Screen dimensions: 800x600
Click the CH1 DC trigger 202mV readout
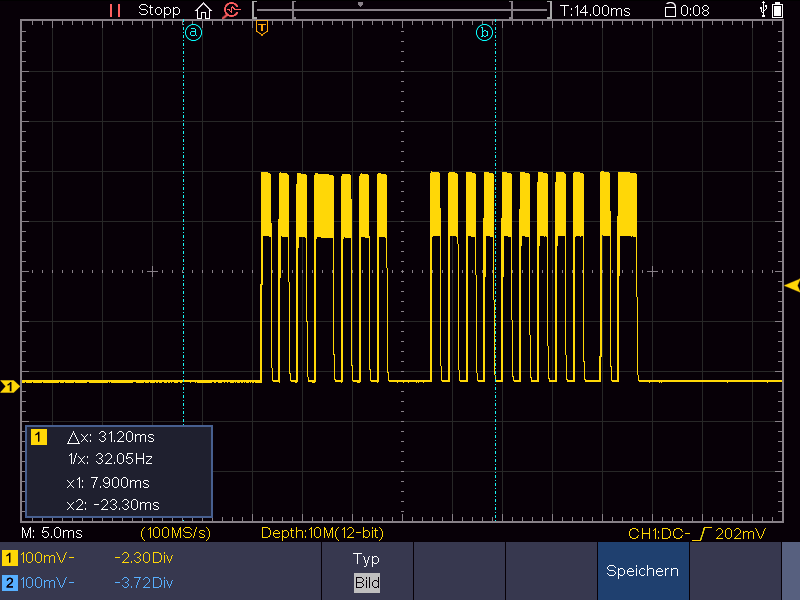696,534
